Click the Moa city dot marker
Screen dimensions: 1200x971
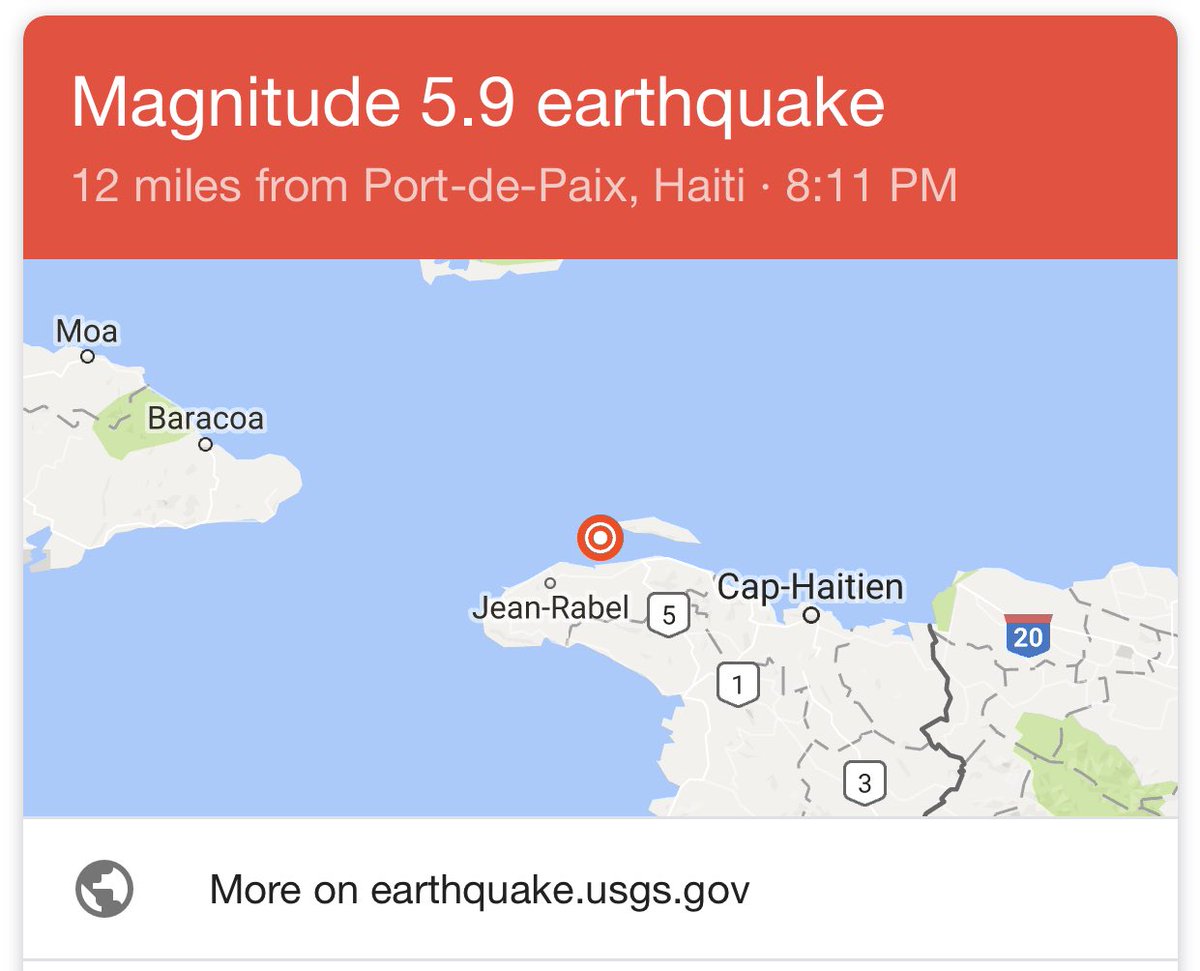[x=88, y=356]
